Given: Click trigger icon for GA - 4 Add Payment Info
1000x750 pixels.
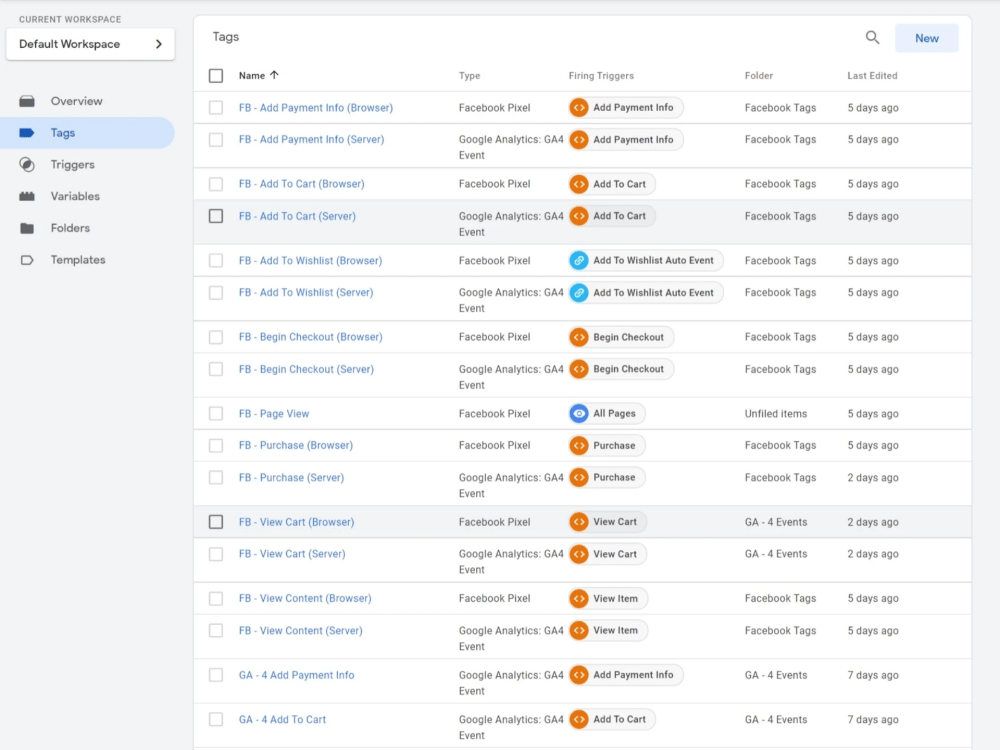Looking at the screenshot, I should [579, 675].
